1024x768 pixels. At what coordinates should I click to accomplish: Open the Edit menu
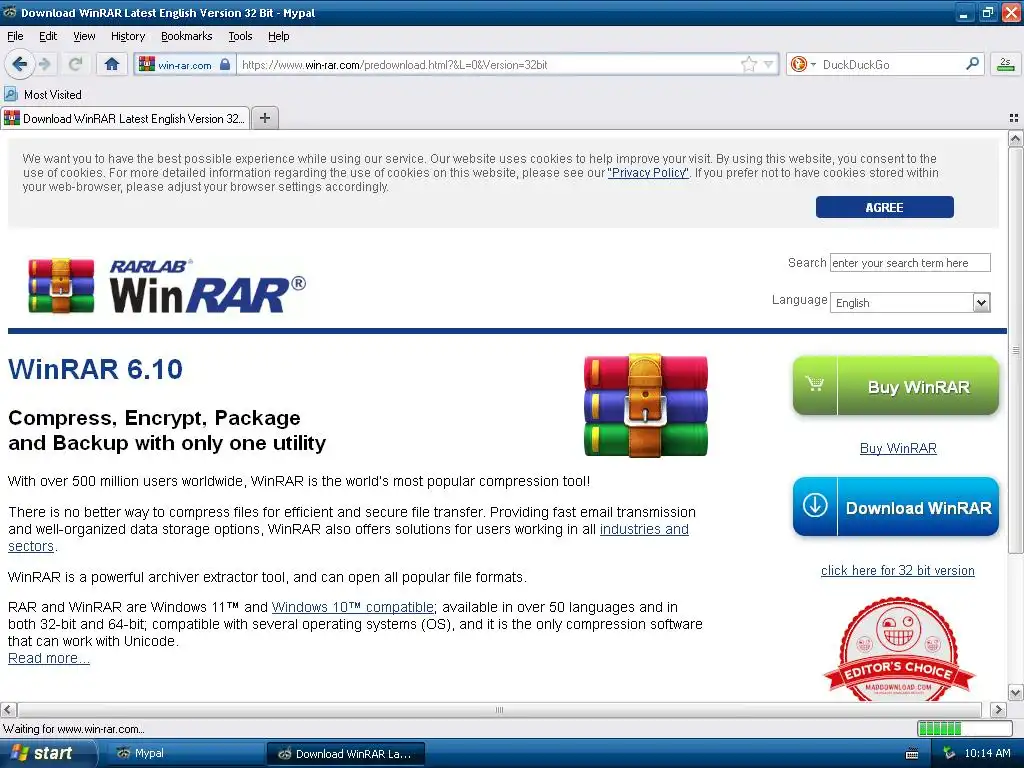(x=48, y=36)
